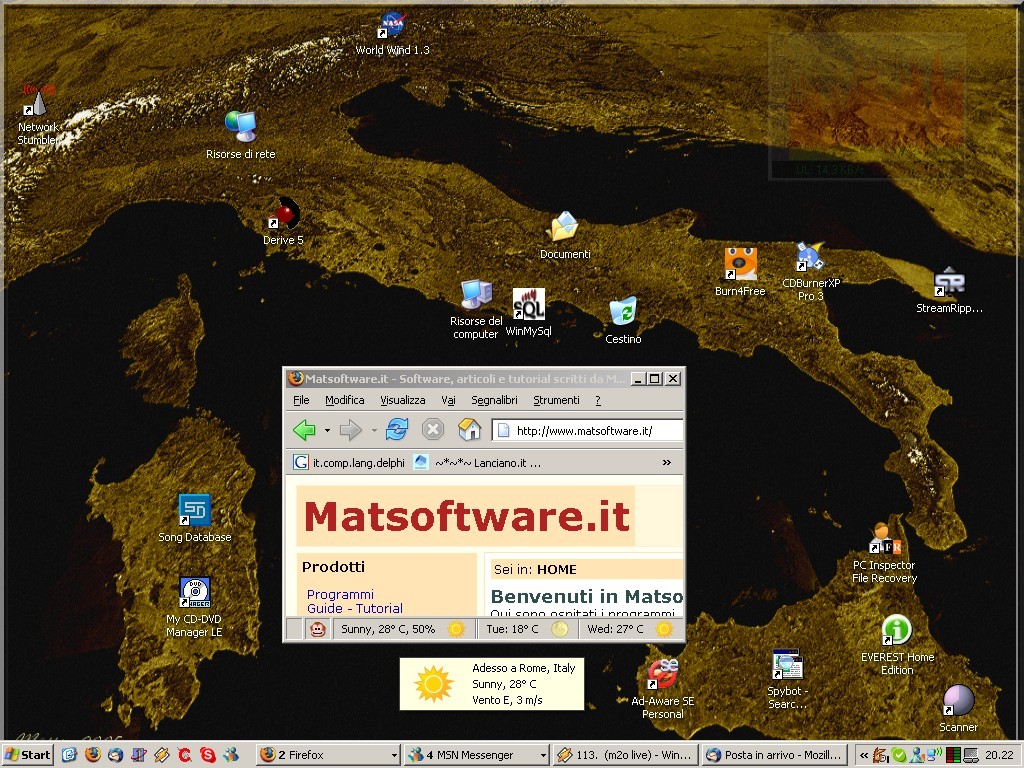
Task: Open the Network Stumbler desktop icon
Action: tap(39, 116)
